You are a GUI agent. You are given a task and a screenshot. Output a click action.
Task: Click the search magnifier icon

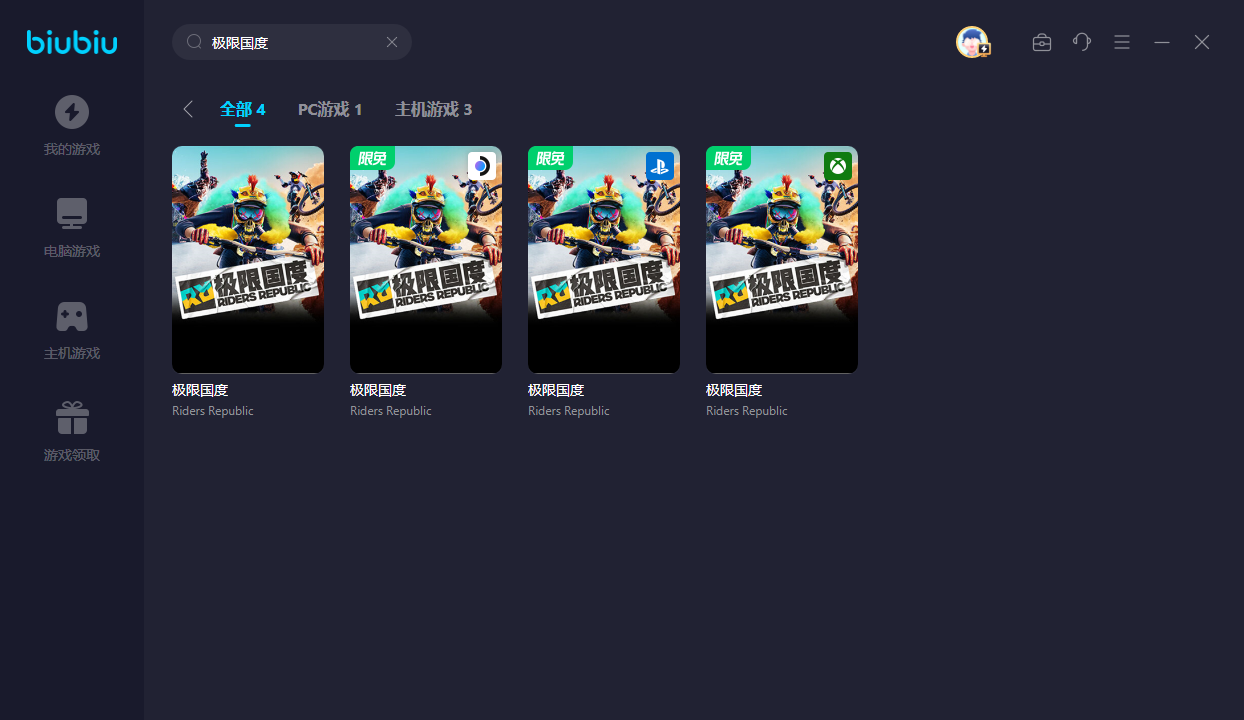click(x=194, y=42)
